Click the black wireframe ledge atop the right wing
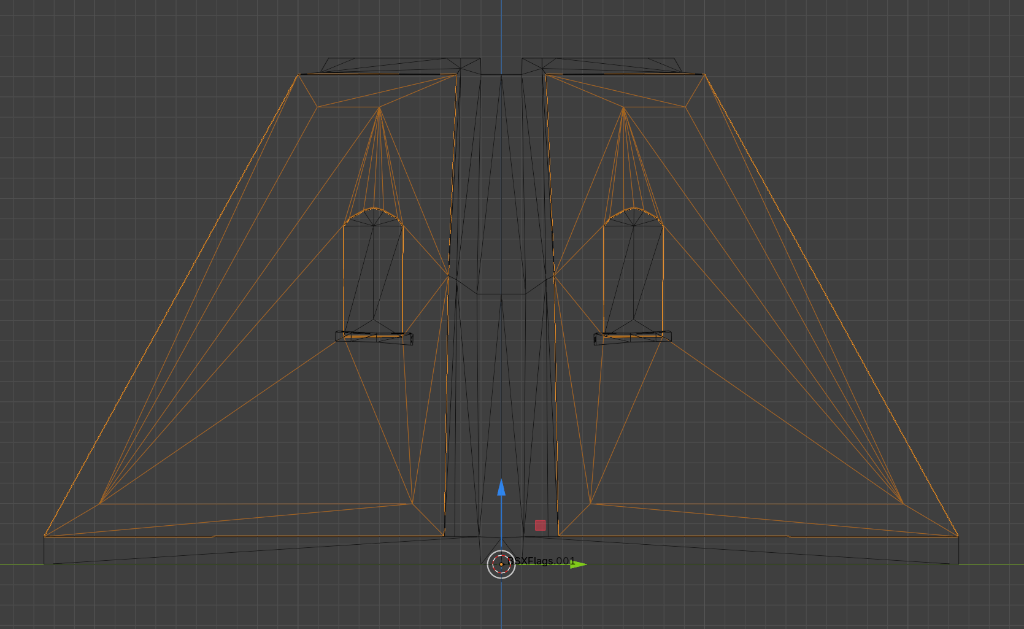This screenshot has height=629, width=1024. tap(613, 65)
